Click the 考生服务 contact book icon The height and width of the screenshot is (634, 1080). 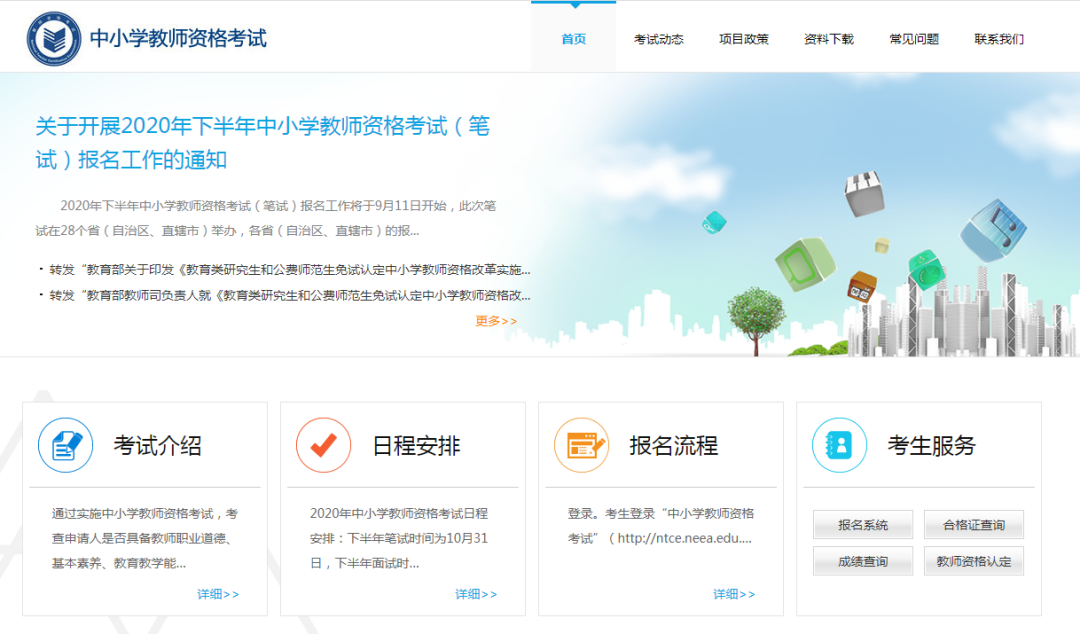[x=840, y=445]
